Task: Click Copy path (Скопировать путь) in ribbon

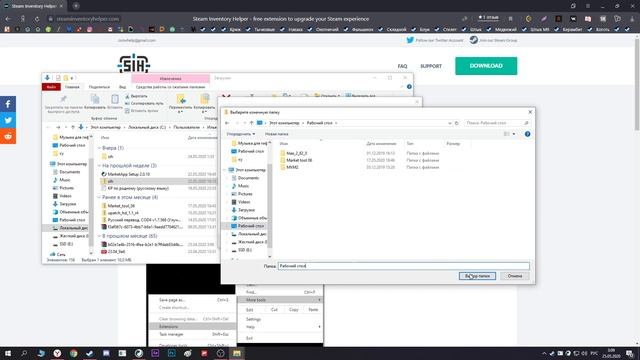Action: click(144, 104)
